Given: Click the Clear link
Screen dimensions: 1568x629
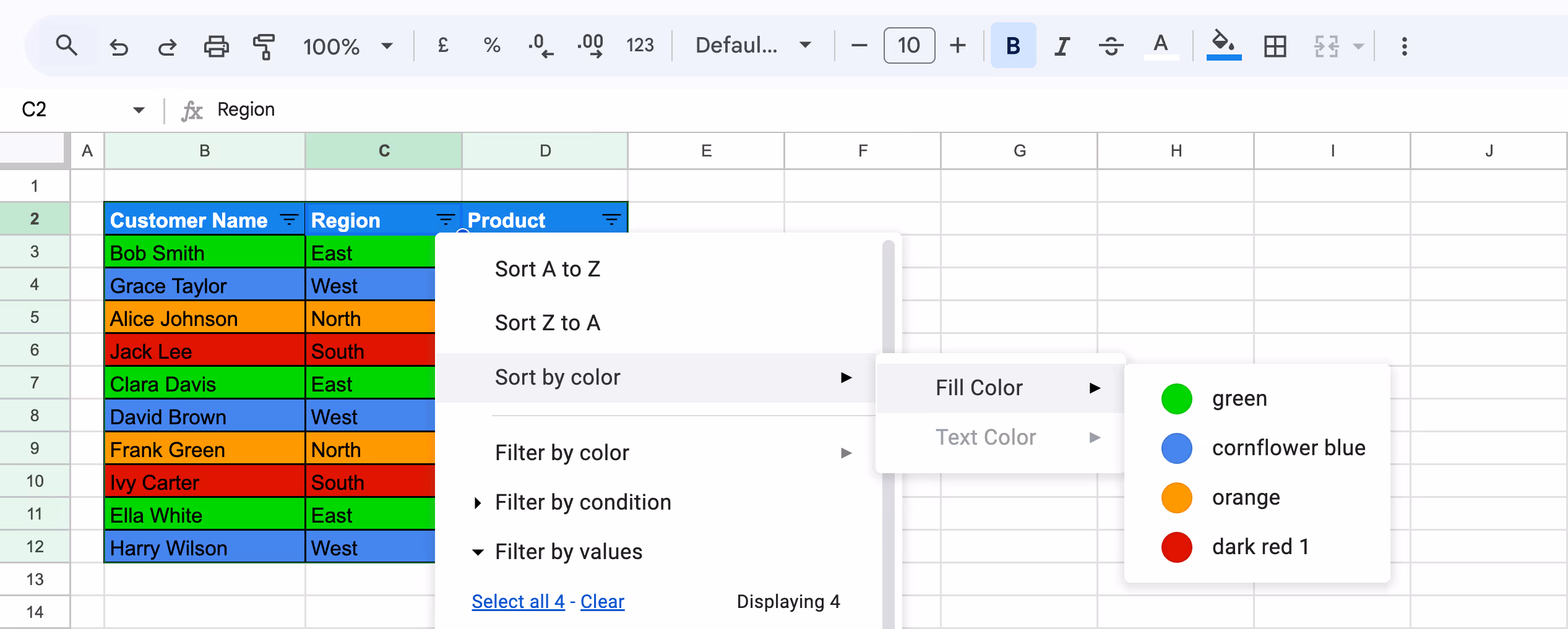Looking at the screenshot, I should pos(602,601).
